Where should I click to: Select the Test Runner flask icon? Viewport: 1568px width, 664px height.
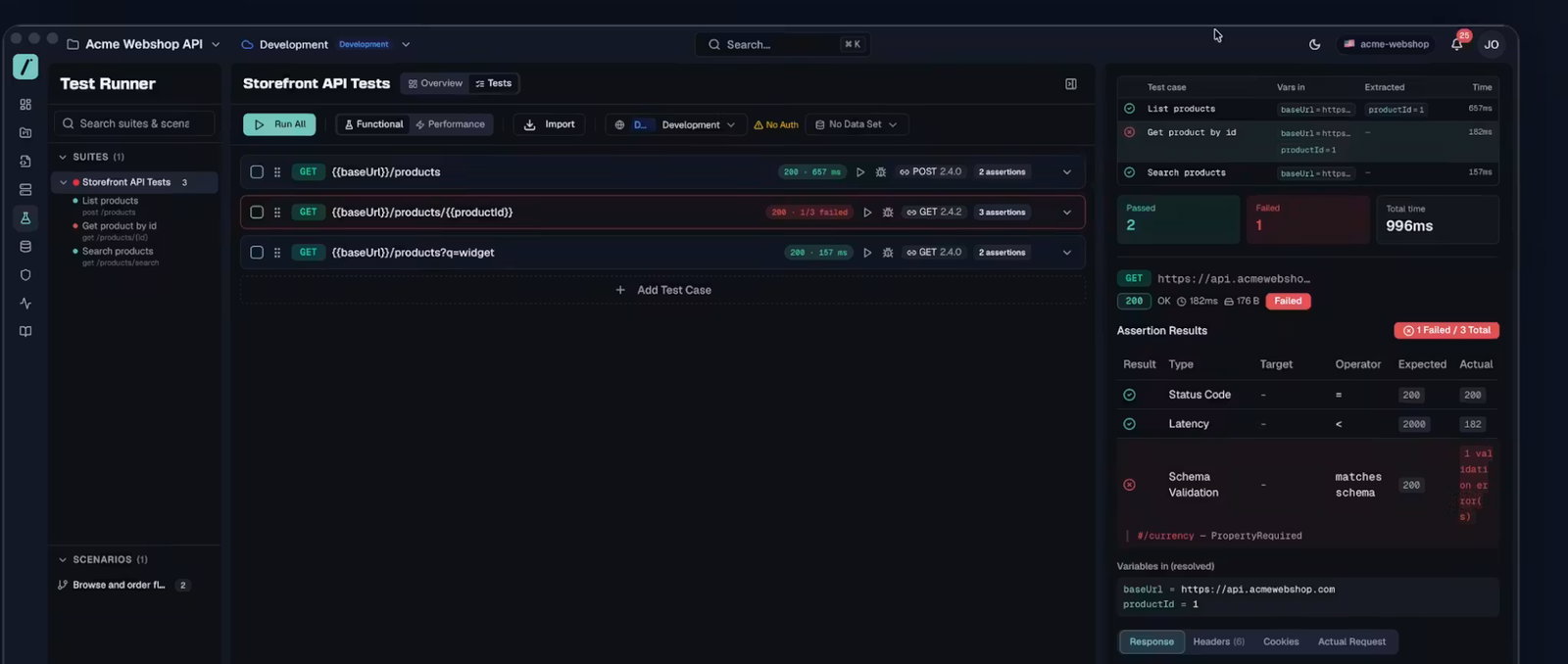click(25, 217)
